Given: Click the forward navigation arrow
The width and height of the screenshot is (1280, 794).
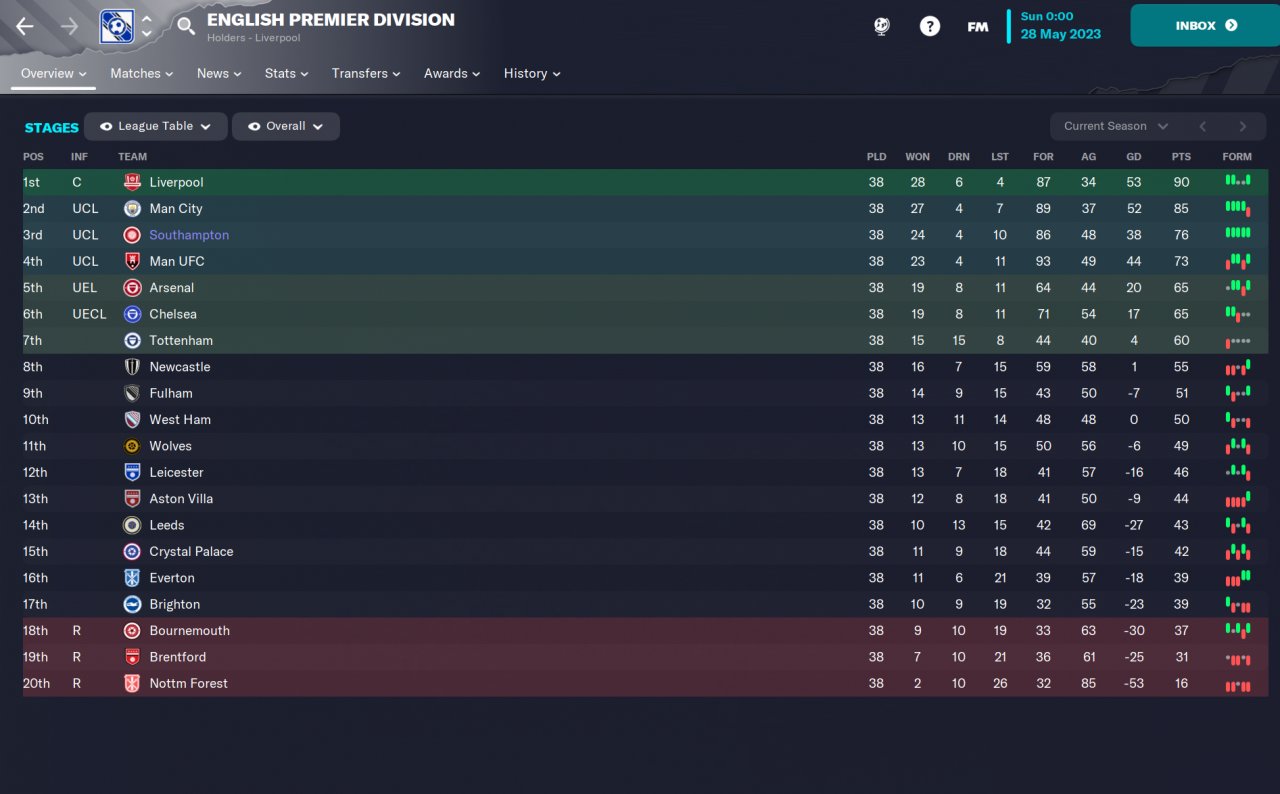Looking at the screenshot, I should tap(69, 27).
